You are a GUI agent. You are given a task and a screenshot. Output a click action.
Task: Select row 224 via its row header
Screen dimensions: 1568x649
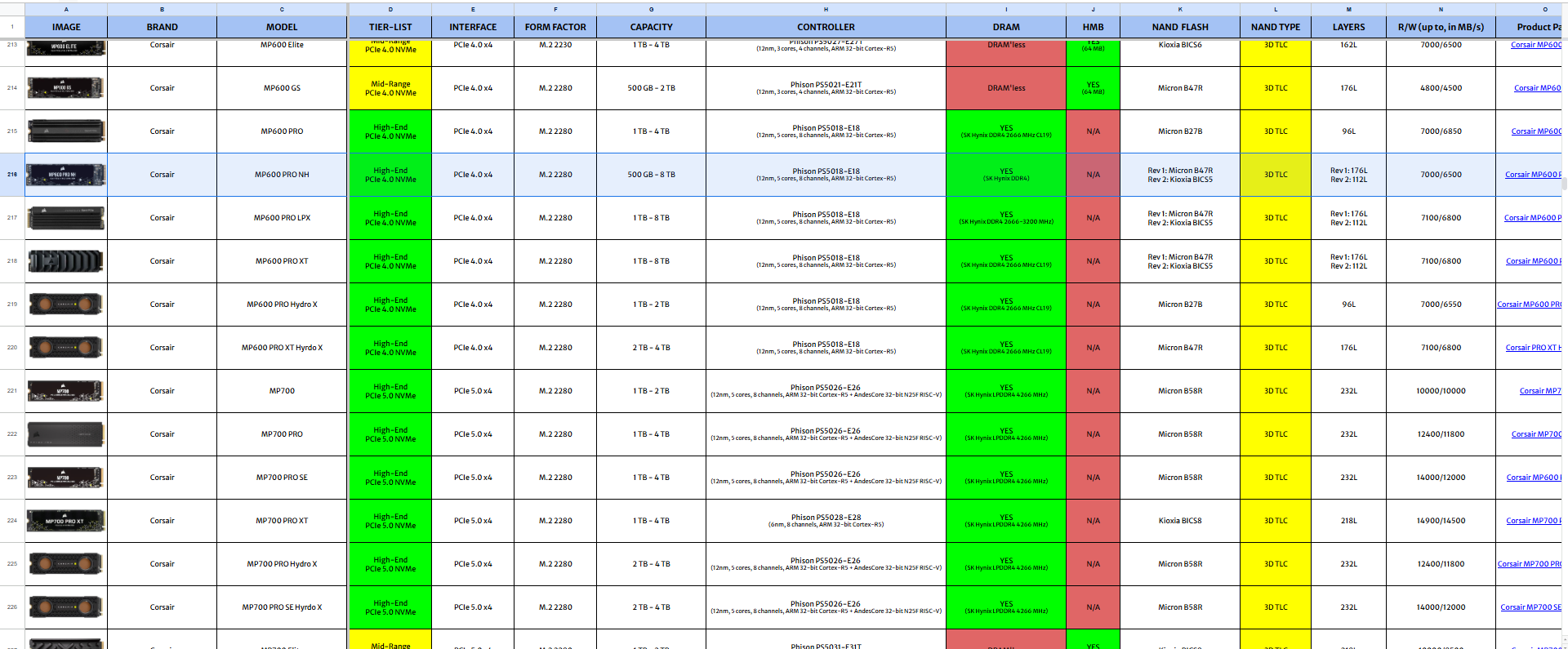[x=12, y=521]
